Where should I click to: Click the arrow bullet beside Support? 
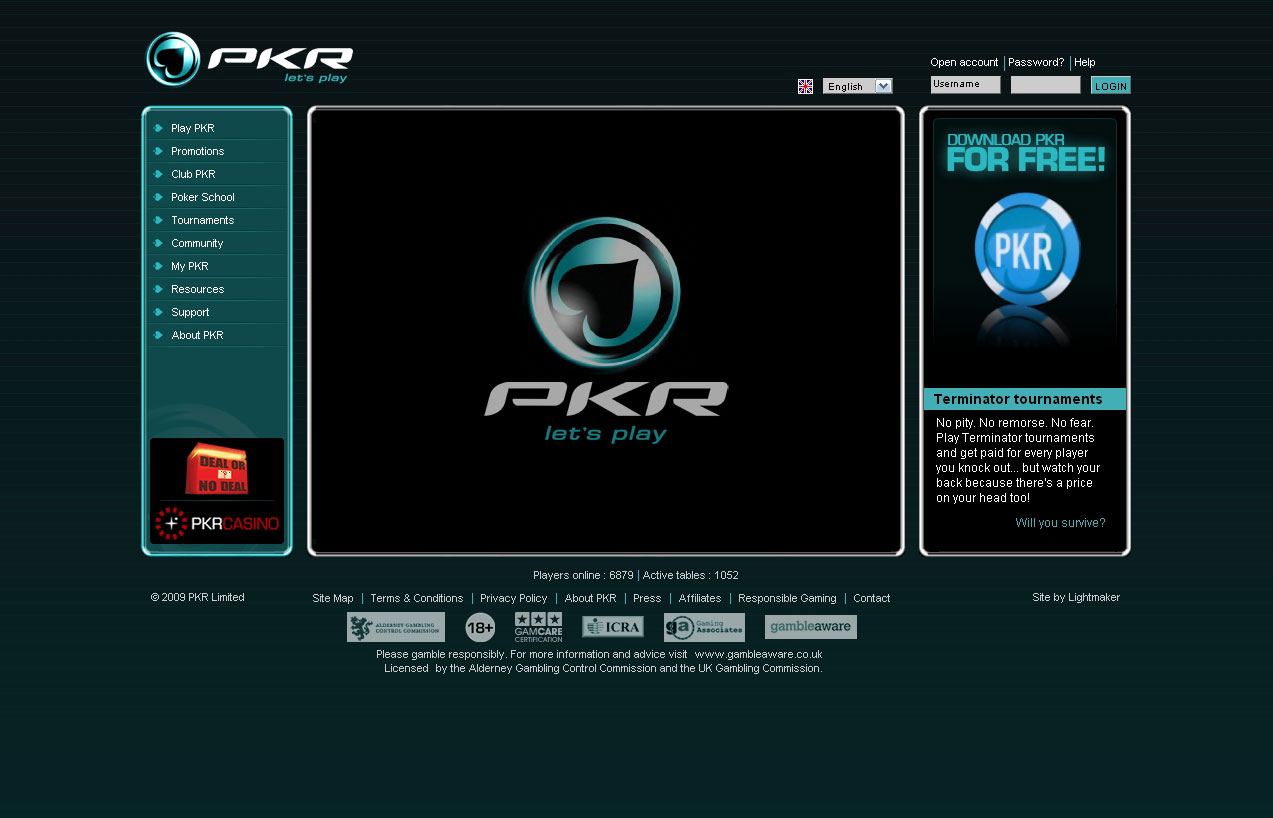pos(158,312)
